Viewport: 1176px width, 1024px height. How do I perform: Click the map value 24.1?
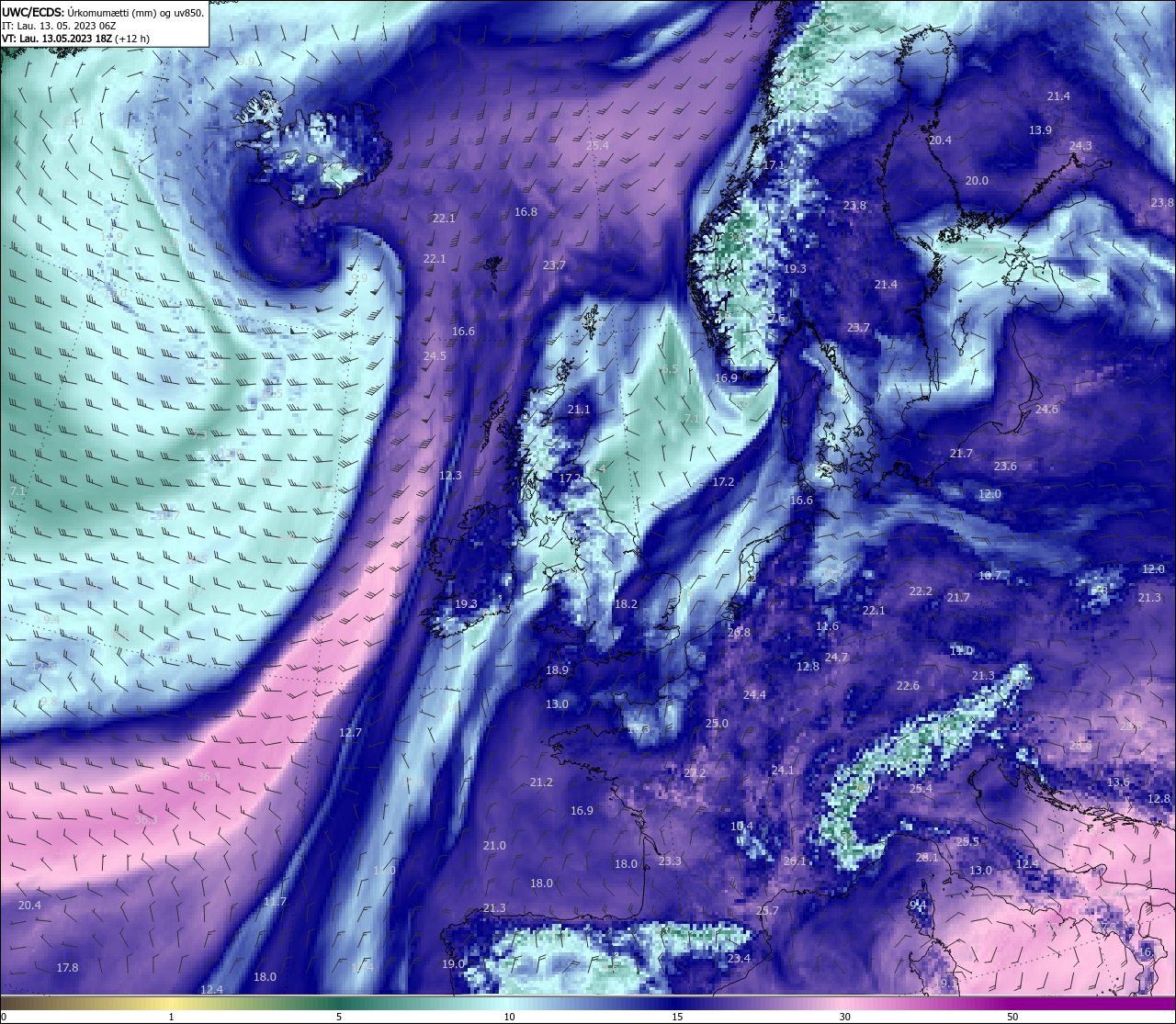coord(783,771)
